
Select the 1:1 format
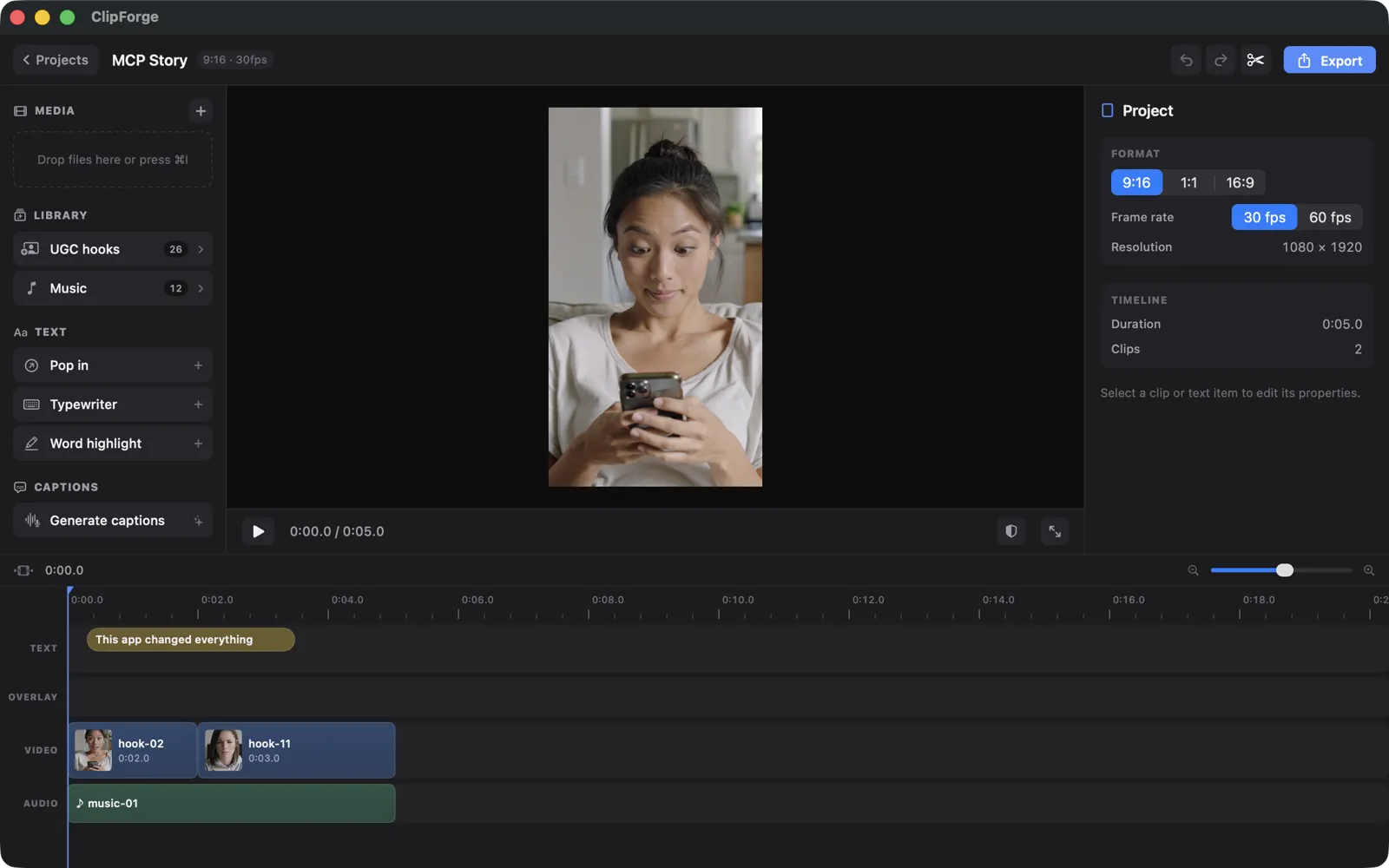(1188, 182)
